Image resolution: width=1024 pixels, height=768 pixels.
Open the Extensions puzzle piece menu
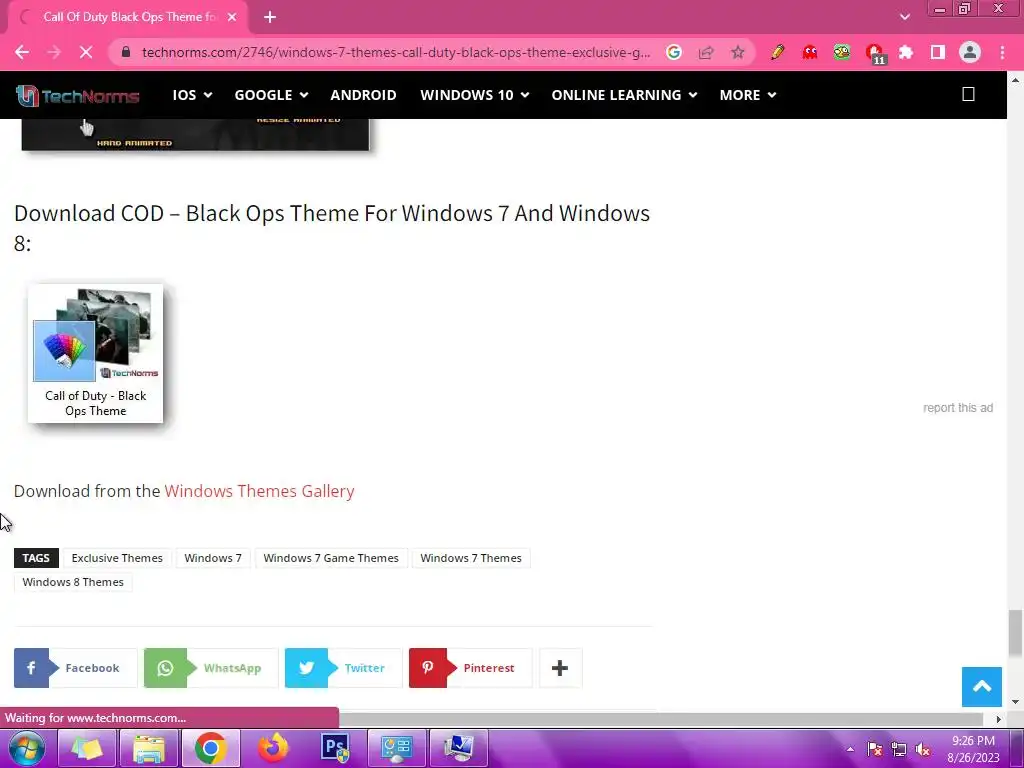(x=906, y=52)
